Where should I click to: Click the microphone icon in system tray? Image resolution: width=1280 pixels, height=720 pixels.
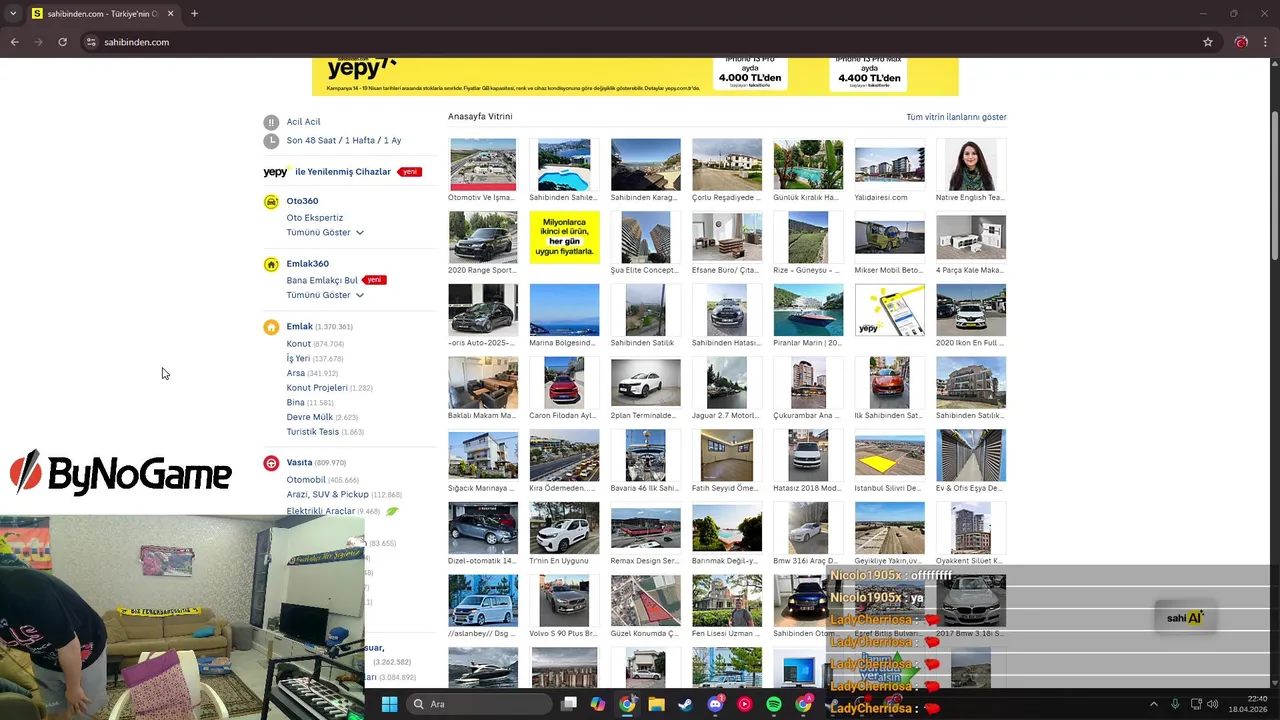point(1175,704)
